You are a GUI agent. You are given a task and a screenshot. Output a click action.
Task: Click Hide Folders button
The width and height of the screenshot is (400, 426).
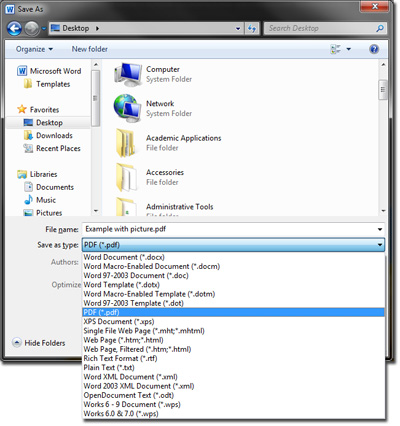point(39,343)
